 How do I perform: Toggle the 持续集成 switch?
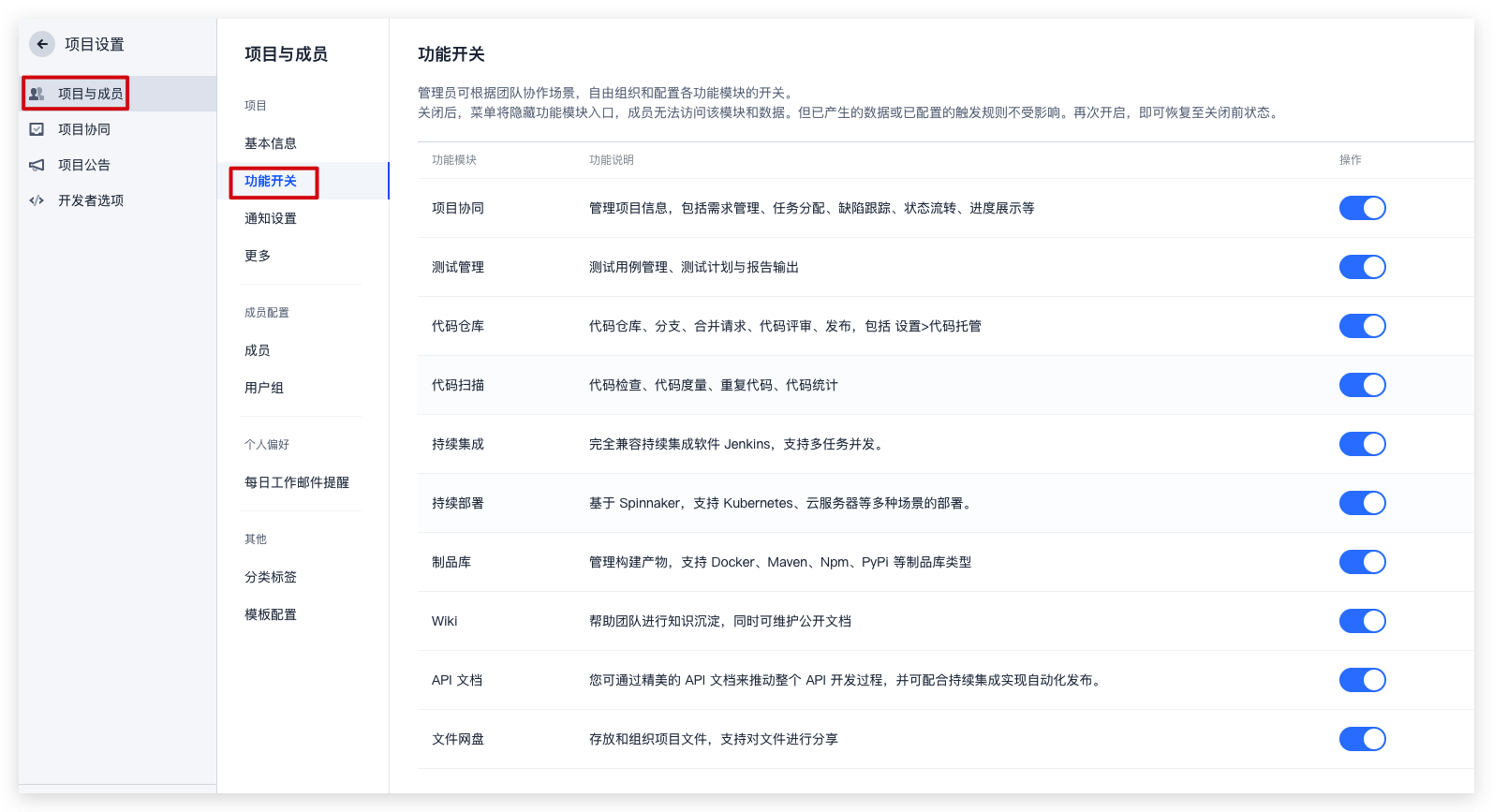click(1362, 444)
